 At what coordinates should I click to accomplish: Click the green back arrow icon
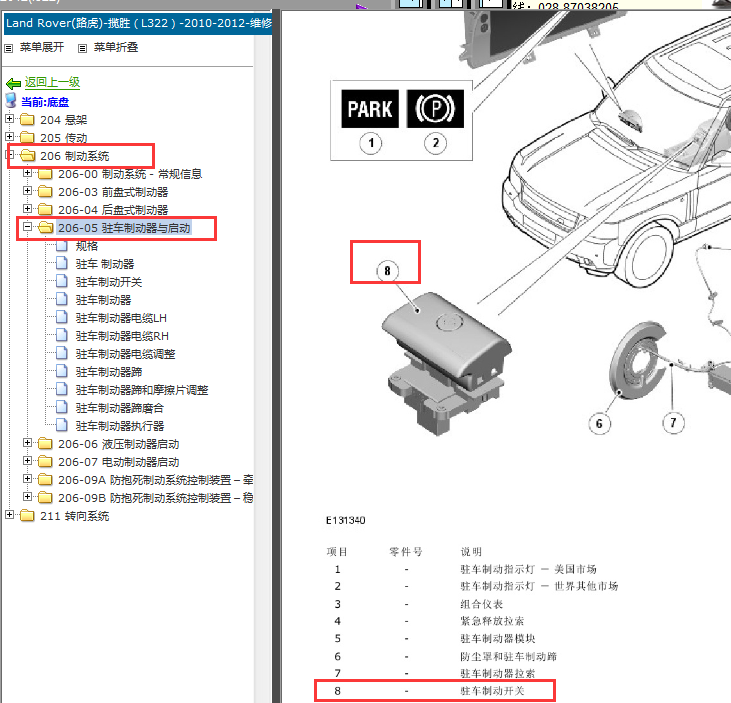pos(13,83)
